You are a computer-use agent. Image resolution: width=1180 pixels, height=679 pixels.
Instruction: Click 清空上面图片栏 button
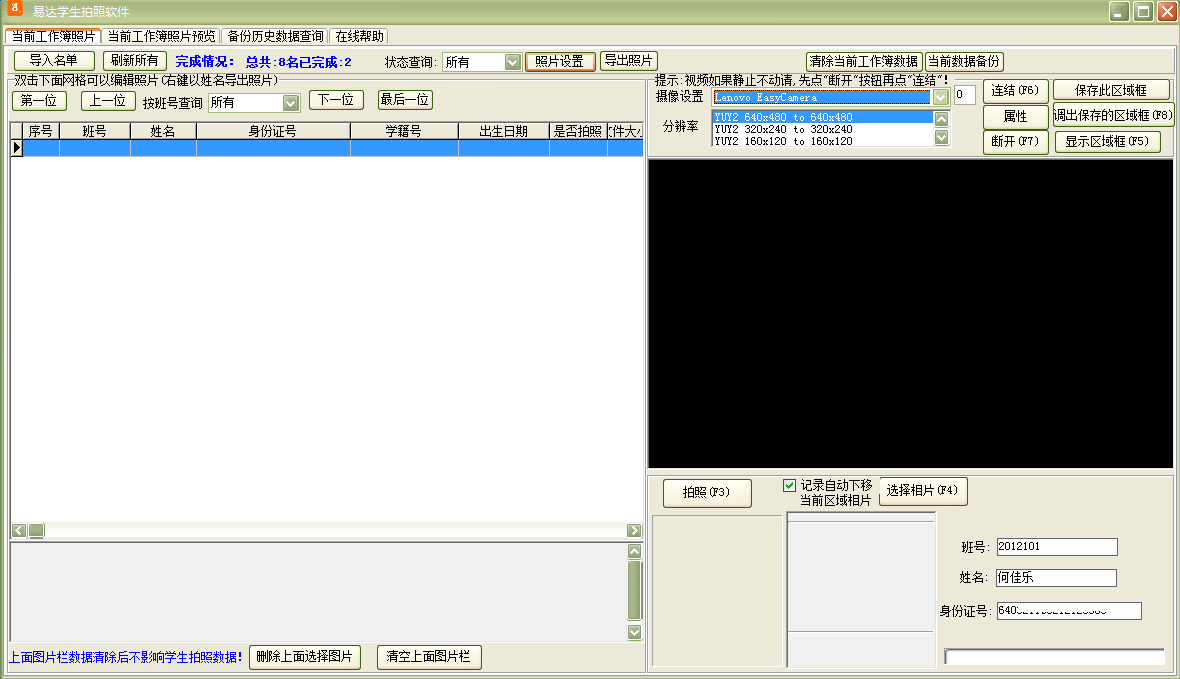tap(428, 657)
